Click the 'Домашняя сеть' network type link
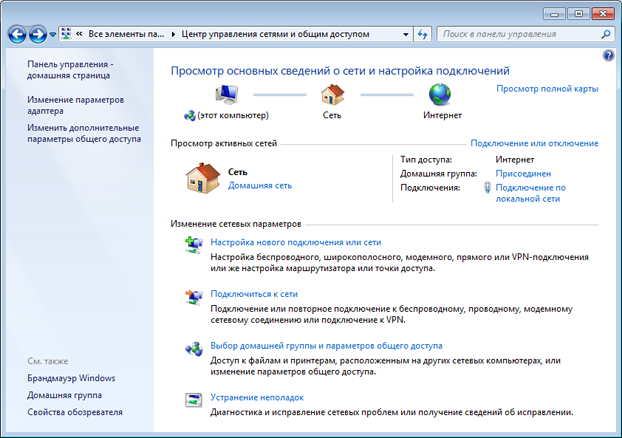 click(x=260, y=186)
